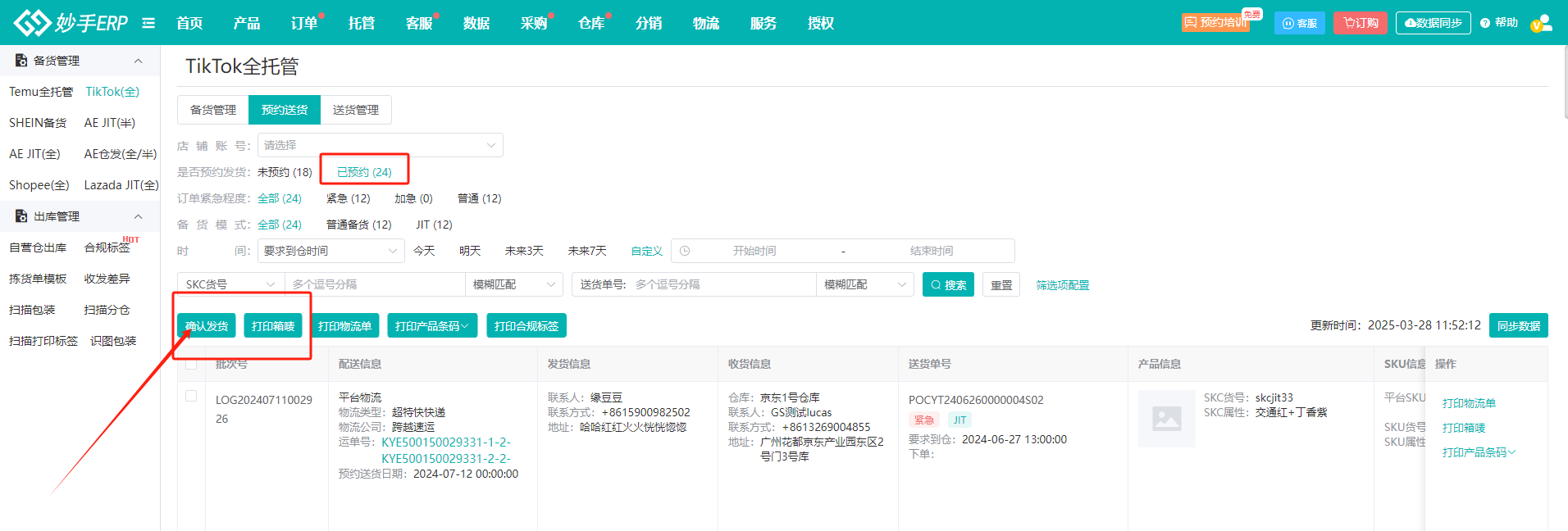The height and width of the screenshot is (531, 1568).
Task: Click the 数据同步 cloud button
Action: pos(1434,23)
